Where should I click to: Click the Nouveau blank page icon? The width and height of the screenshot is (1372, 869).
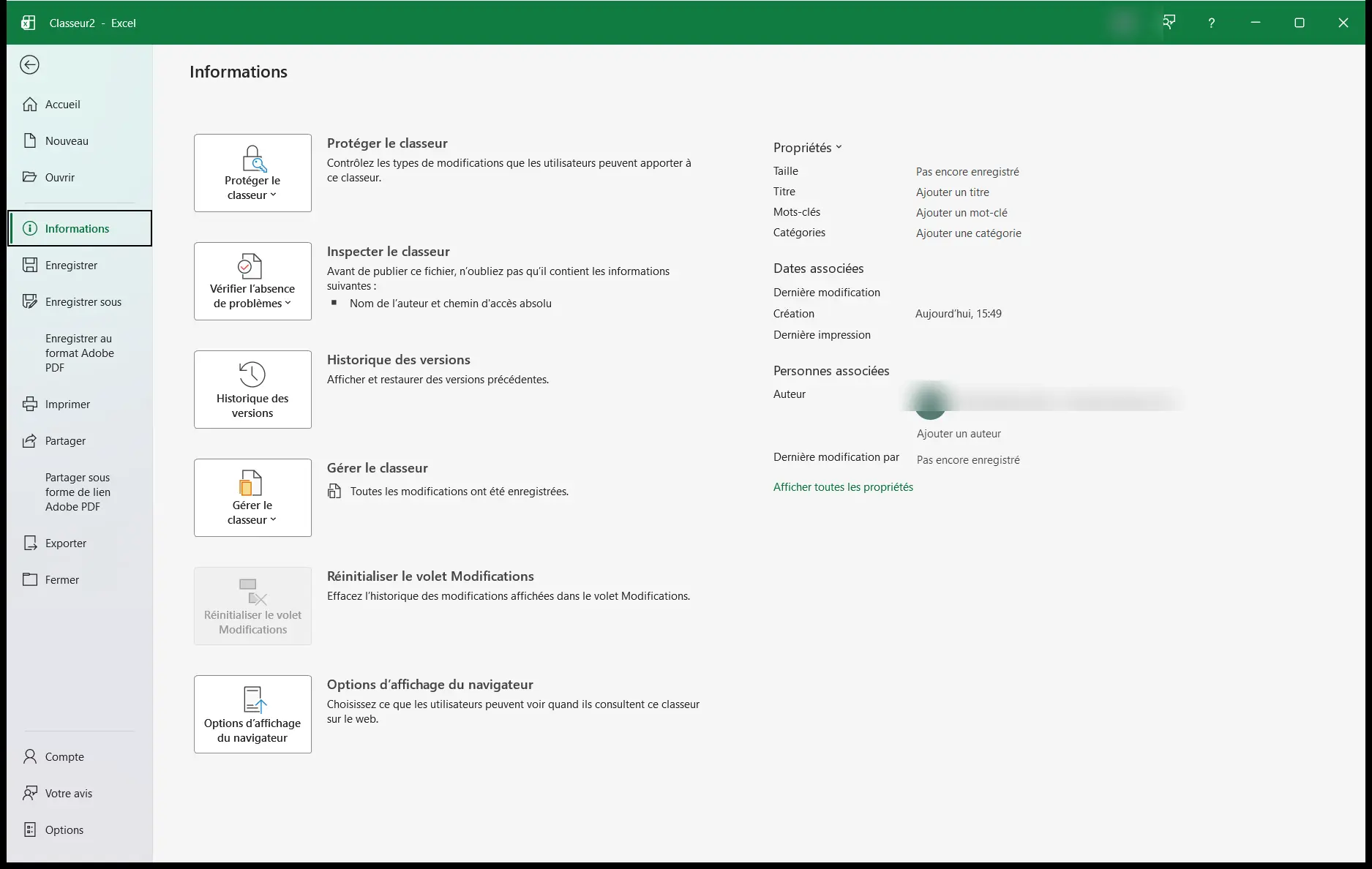tap(30, 140)
